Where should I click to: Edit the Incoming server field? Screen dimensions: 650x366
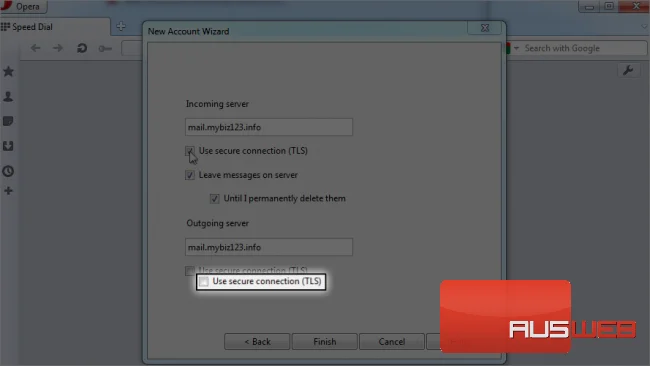[x=269, y=127]
